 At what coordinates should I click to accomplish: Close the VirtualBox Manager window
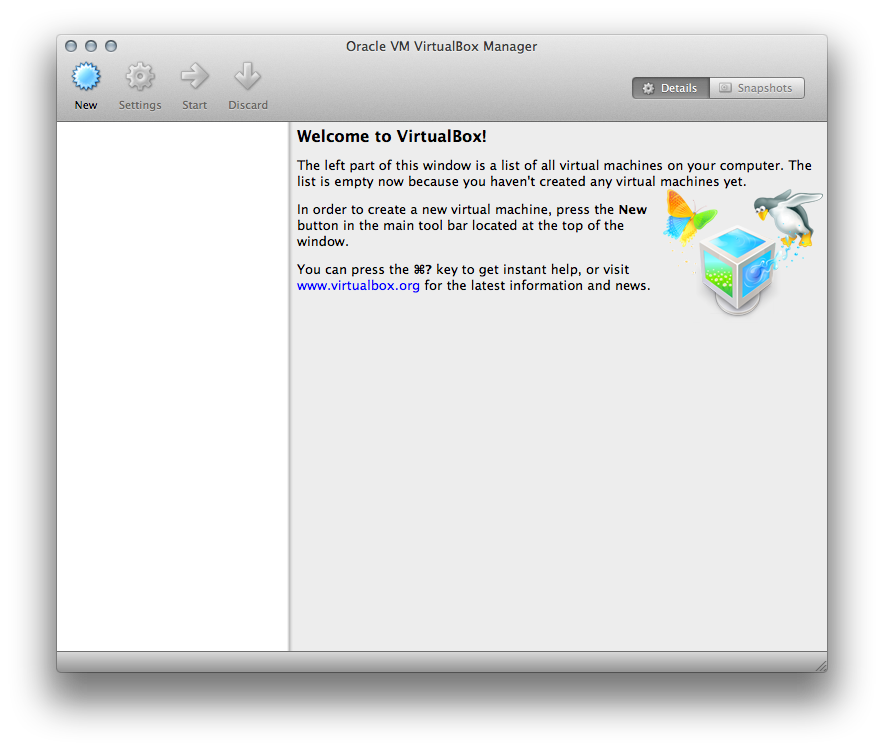(71, 46)
